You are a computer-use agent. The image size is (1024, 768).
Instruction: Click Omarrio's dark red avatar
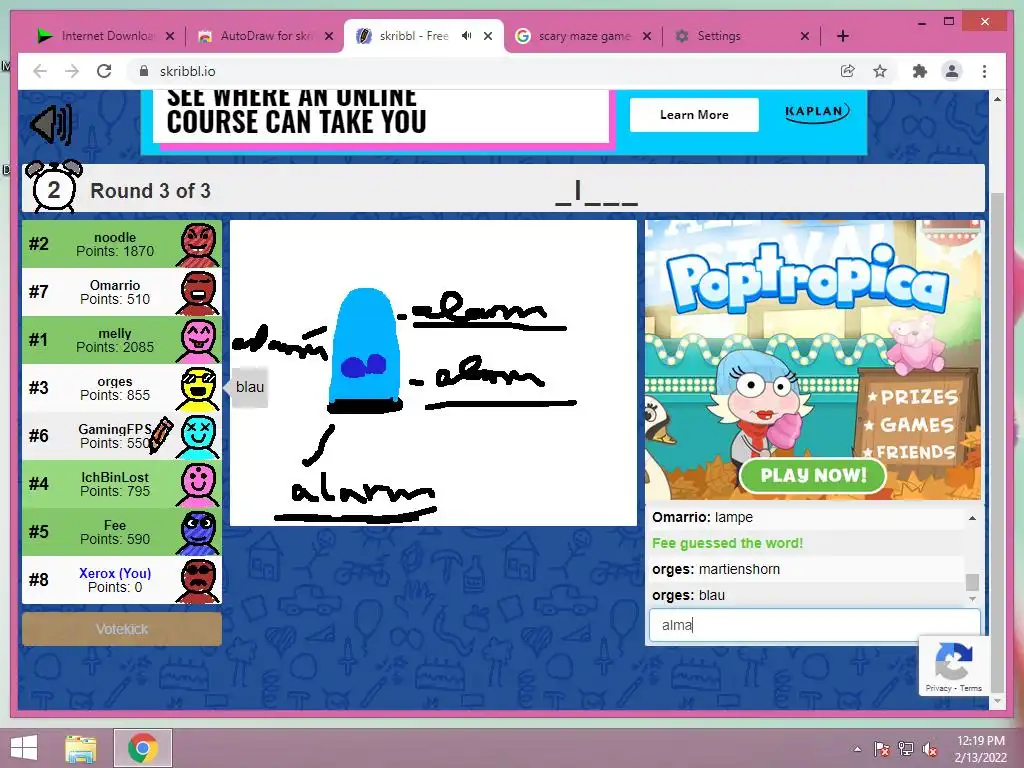(198, 293)
